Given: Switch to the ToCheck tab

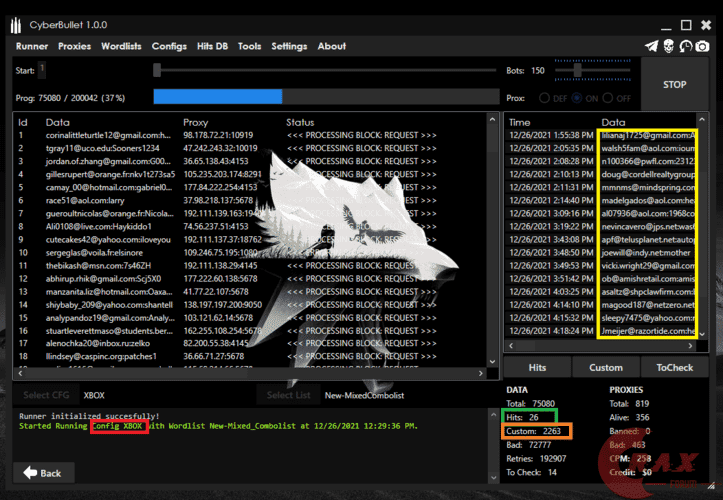Looking at the screenshot, I should pyautogui.click(x=675, y=368).
